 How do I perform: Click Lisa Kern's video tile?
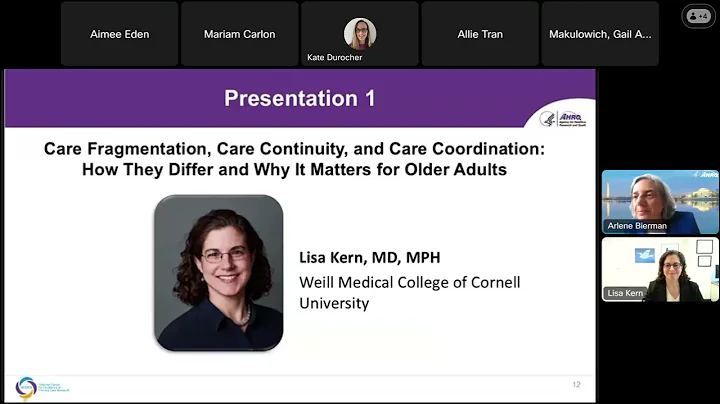point(660,269)
